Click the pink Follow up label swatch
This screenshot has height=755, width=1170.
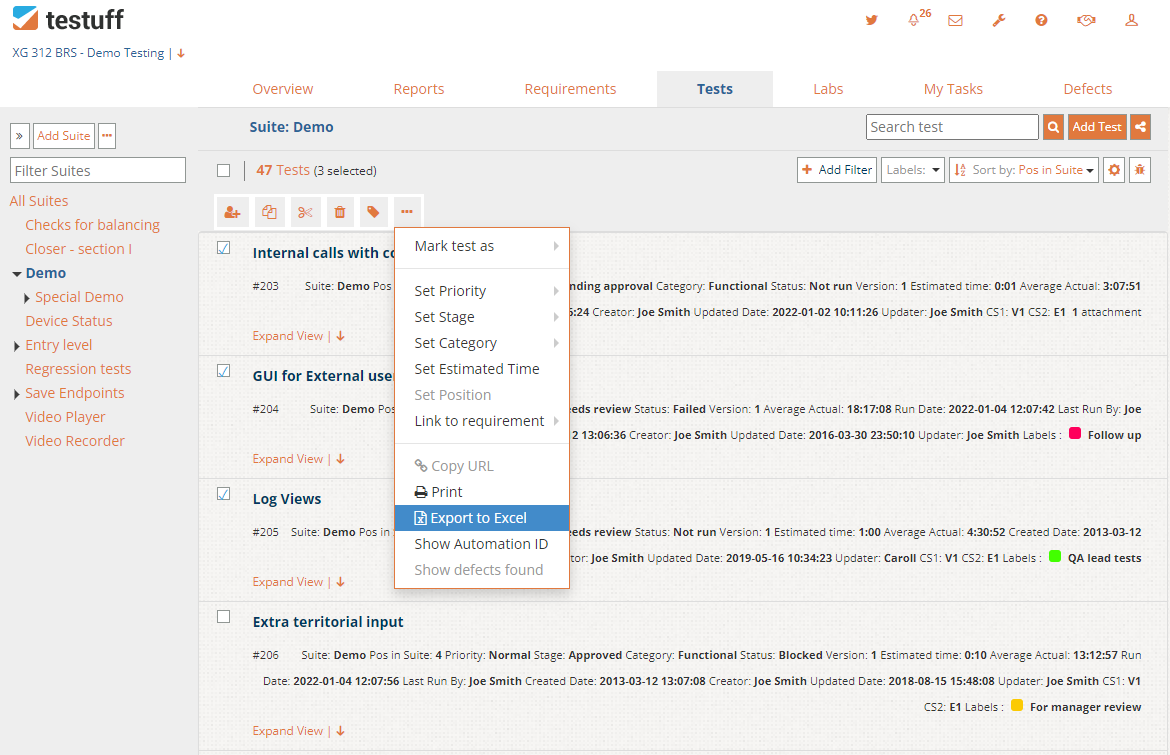click(1075, 433)
